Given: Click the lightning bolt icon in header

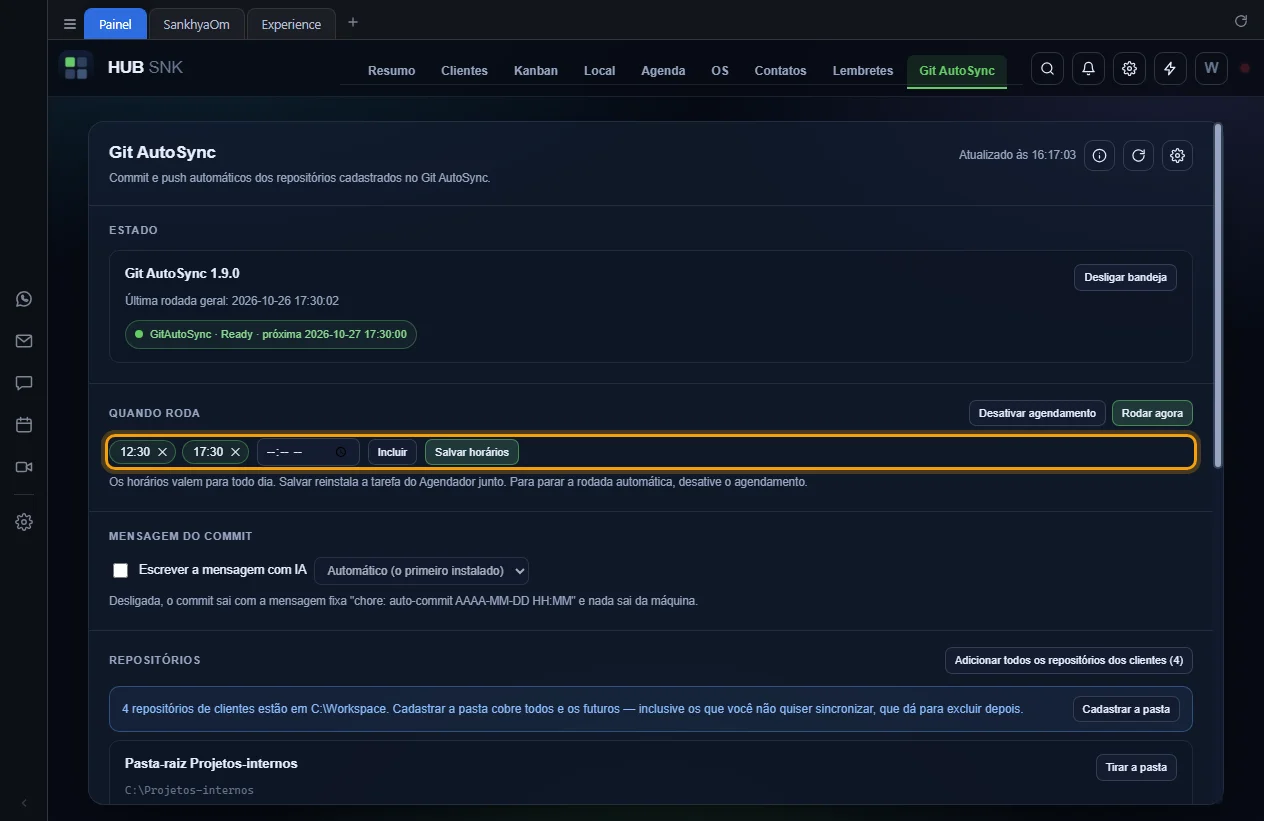Looking at the screenshot, I should tap(1170, 69).
